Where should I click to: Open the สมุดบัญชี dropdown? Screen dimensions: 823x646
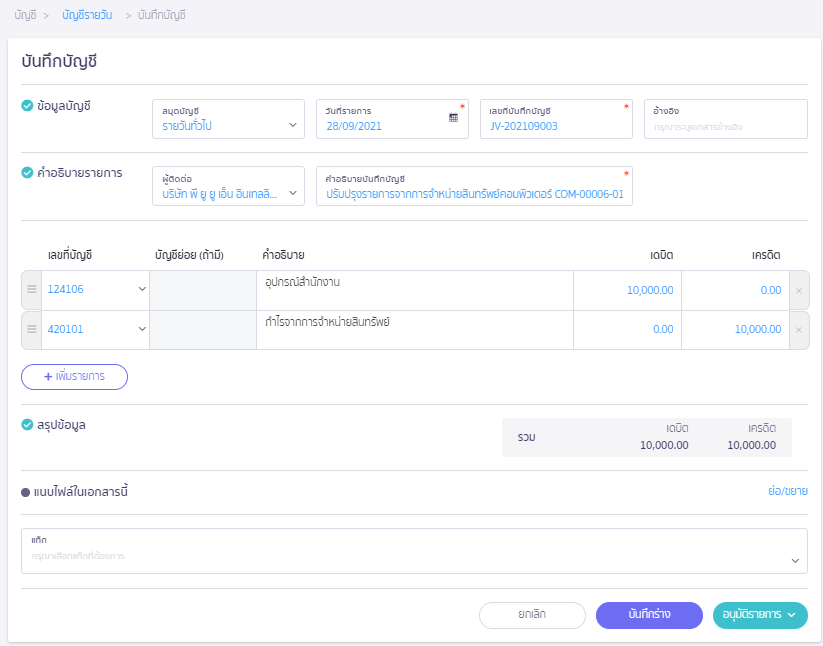[228, 119]
